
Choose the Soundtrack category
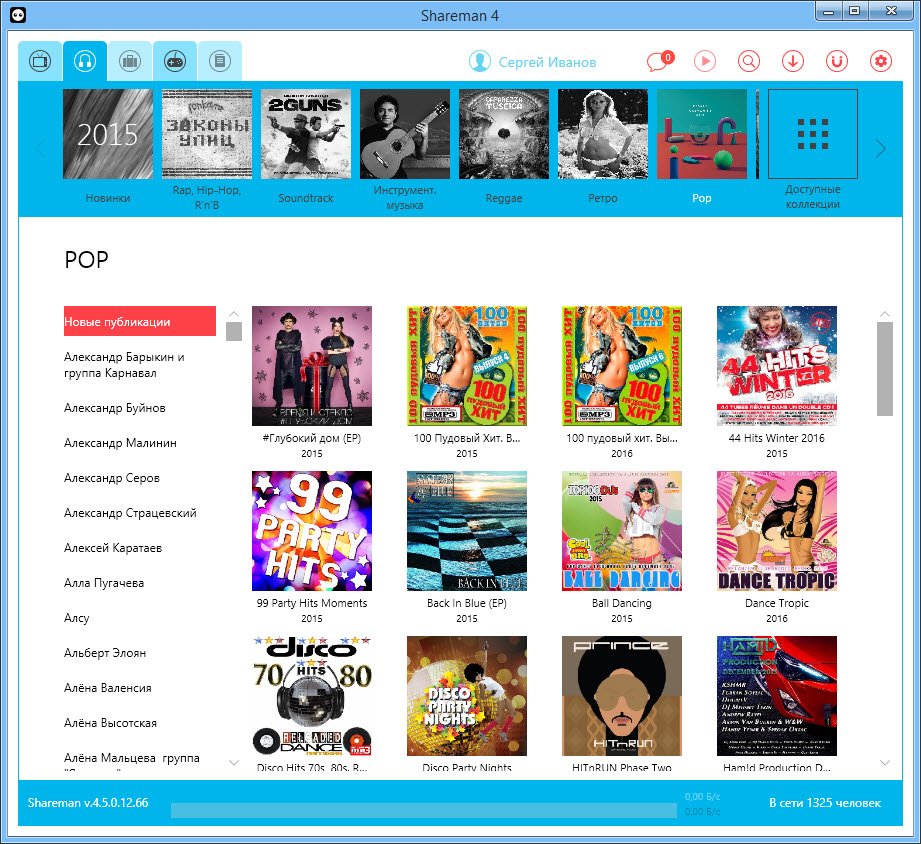306,134
